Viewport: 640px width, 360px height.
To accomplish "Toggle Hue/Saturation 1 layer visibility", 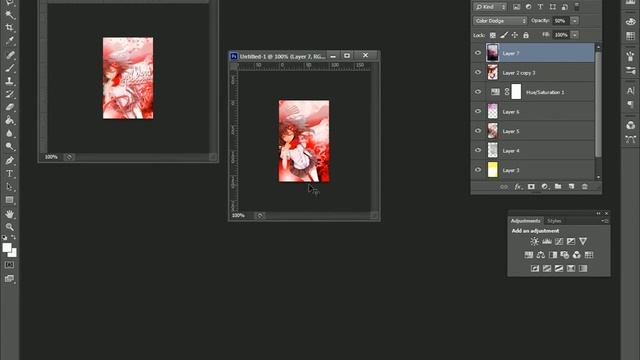I will click(x=478, y=92).
